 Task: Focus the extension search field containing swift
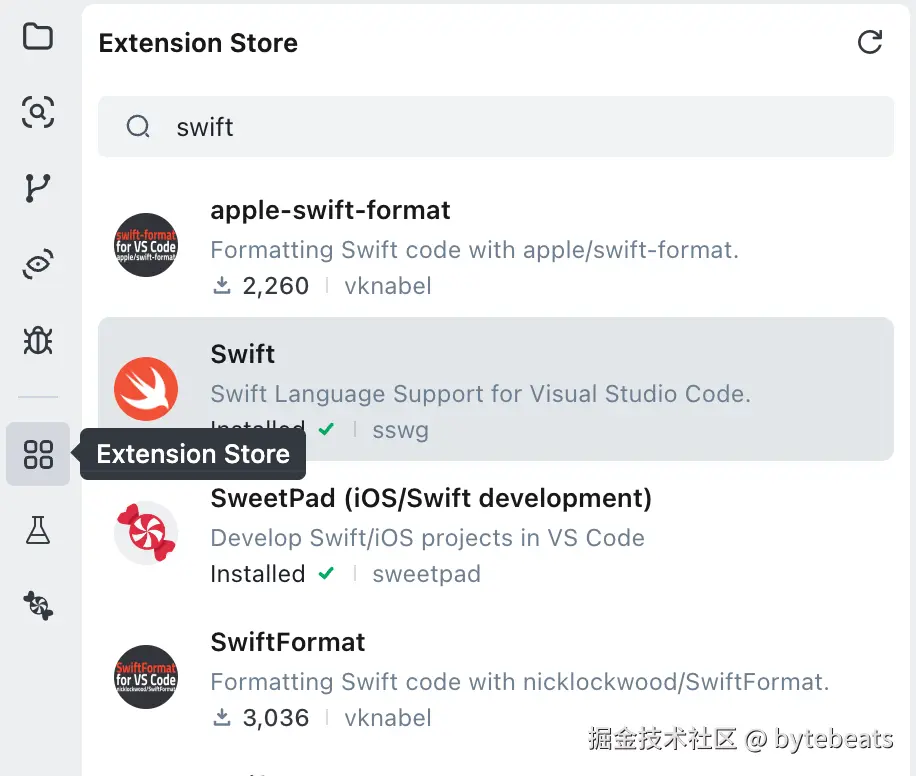495,127
